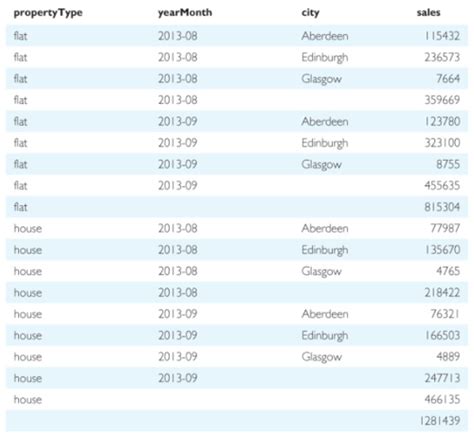
Task: Click flat subtotal value 815304
Action: coord(442,207)
